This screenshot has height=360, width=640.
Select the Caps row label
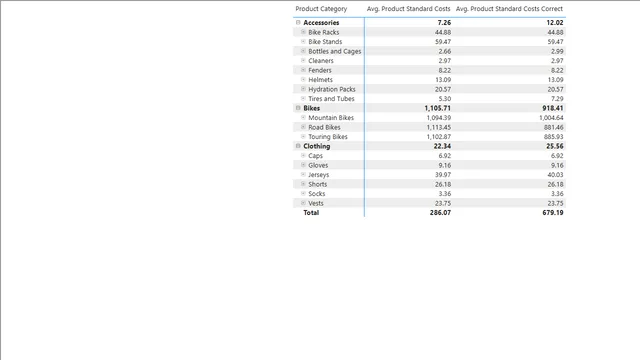316,156
